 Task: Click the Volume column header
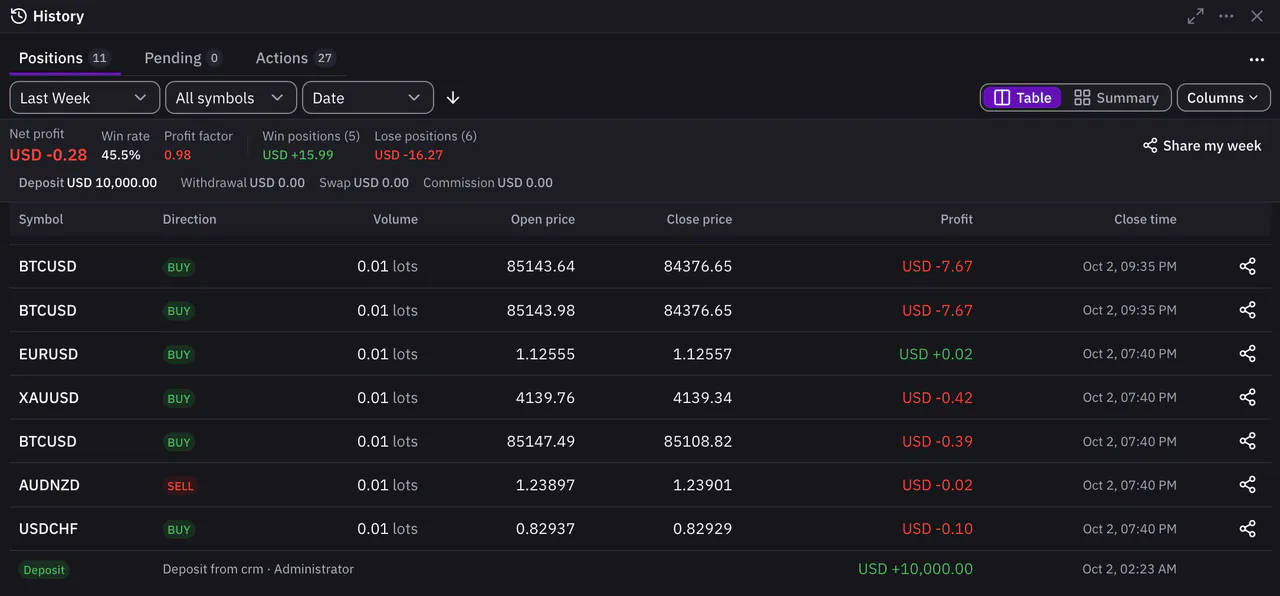(x=396, y=219)
